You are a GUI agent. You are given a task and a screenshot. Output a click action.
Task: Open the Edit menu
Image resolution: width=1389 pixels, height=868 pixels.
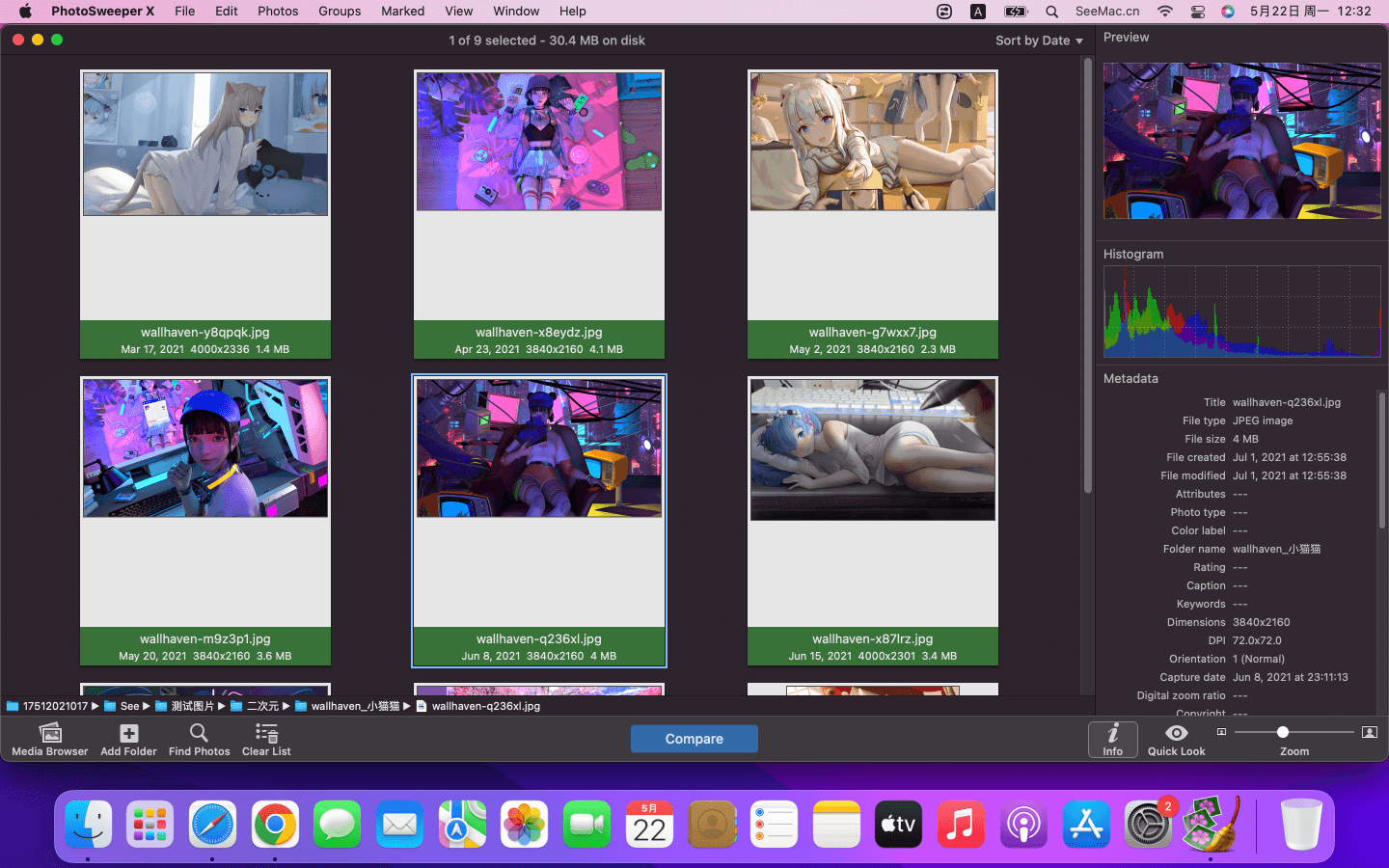pos(227,12)
